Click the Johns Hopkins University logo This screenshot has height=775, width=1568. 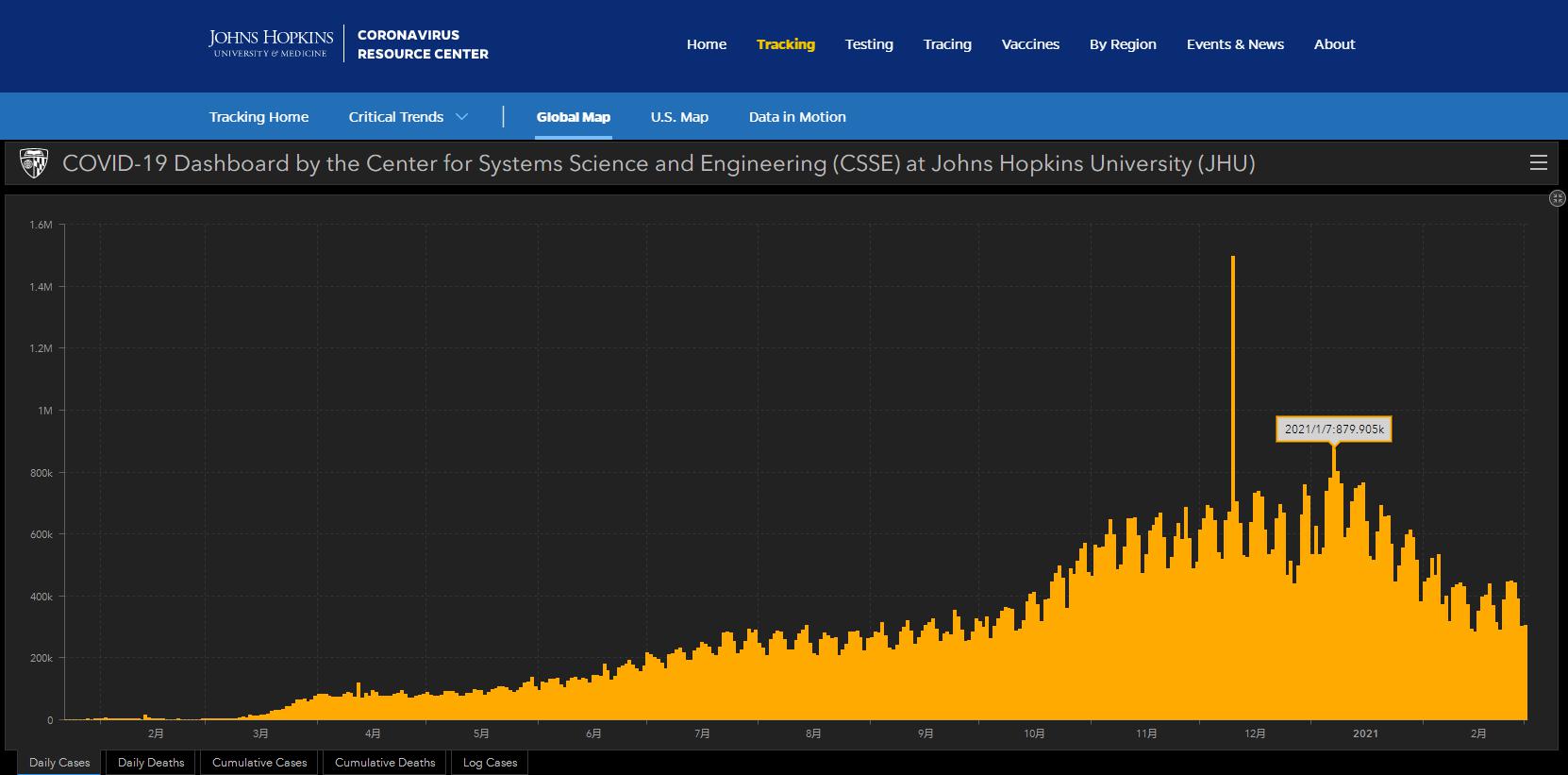(x=271, y=43)
